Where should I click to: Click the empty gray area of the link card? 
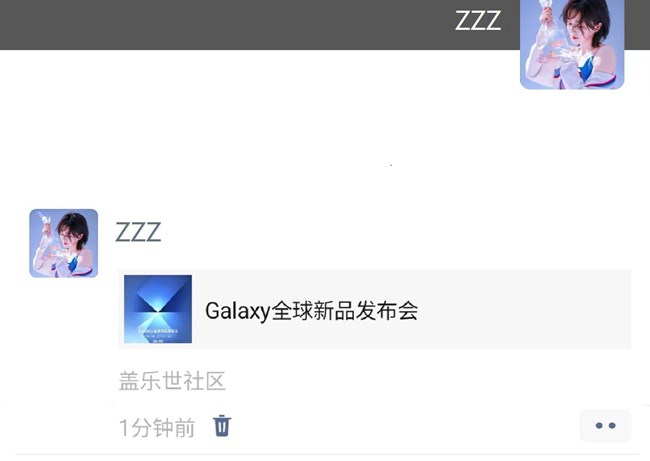[522, 309]
